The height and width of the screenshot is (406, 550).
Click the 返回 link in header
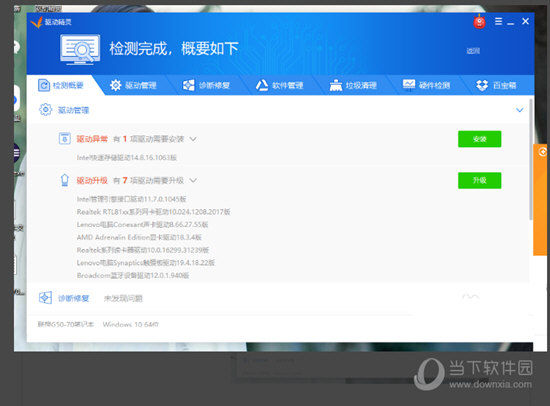pyautogui.click(x=473, y=51)
